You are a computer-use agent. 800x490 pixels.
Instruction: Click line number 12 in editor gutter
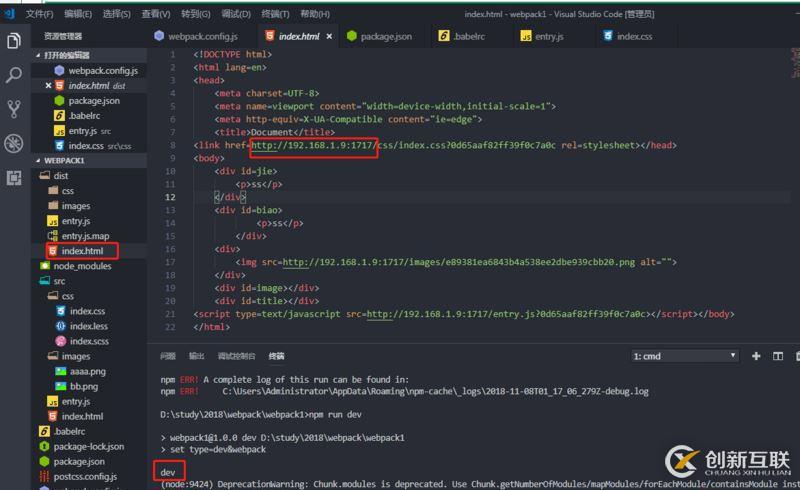point(170,198)
